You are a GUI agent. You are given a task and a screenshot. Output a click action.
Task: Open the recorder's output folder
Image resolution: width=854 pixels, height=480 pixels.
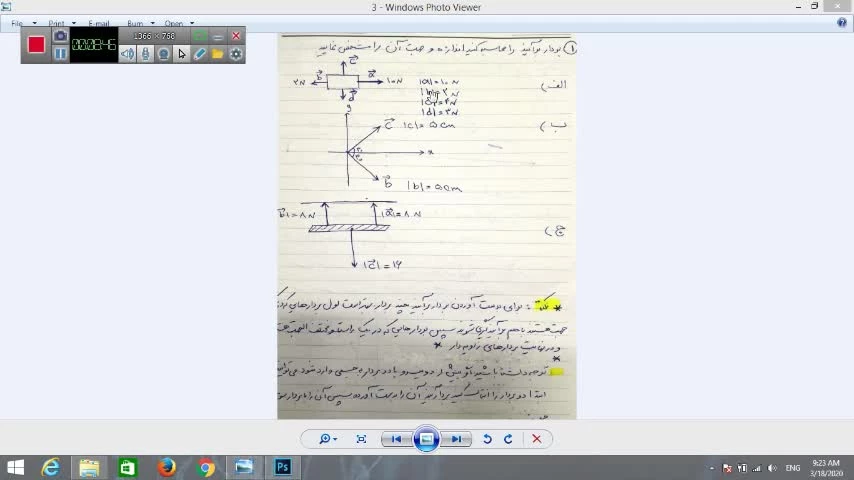218,54
